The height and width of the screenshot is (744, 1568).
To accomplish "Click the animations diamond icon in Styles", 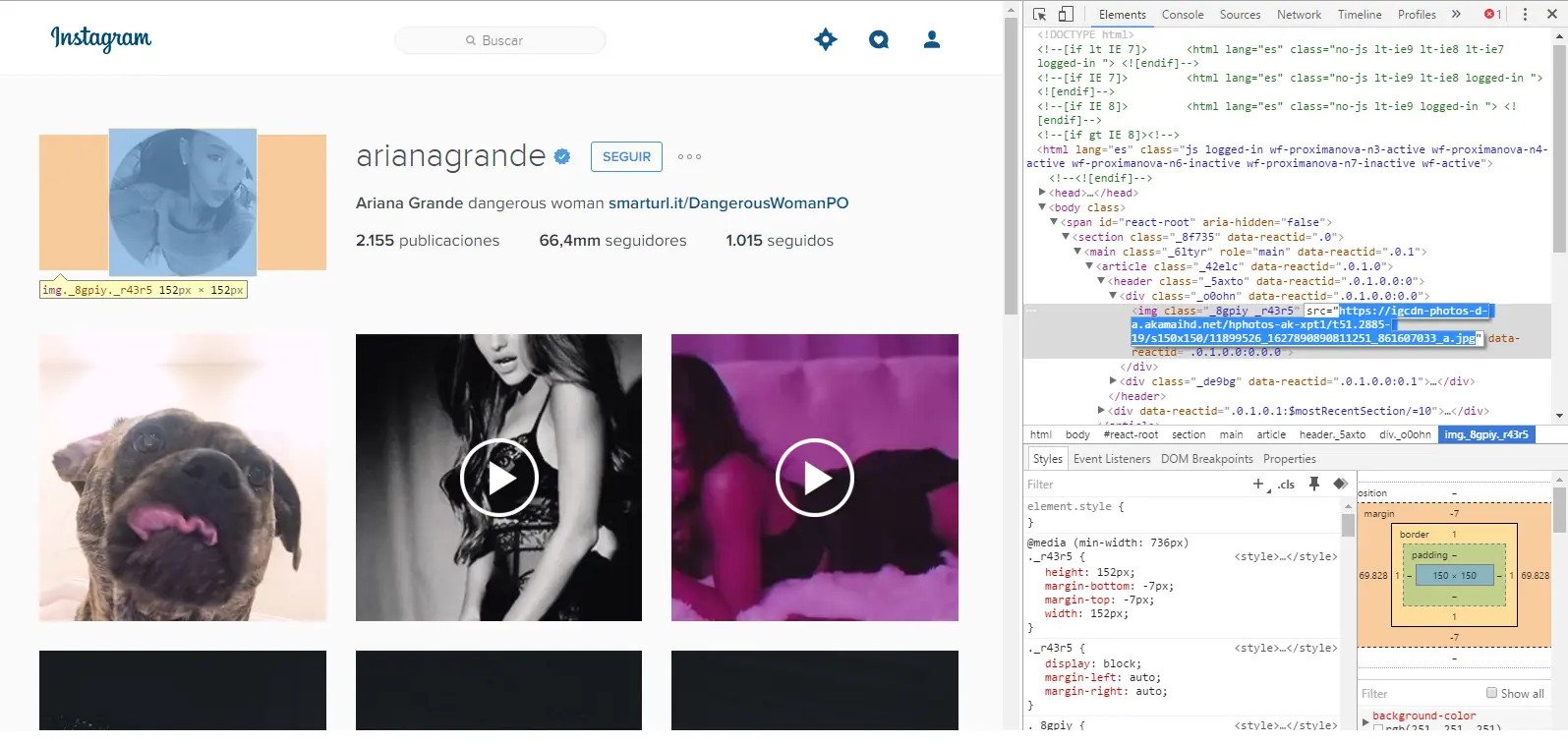I will coord(1340,484).
